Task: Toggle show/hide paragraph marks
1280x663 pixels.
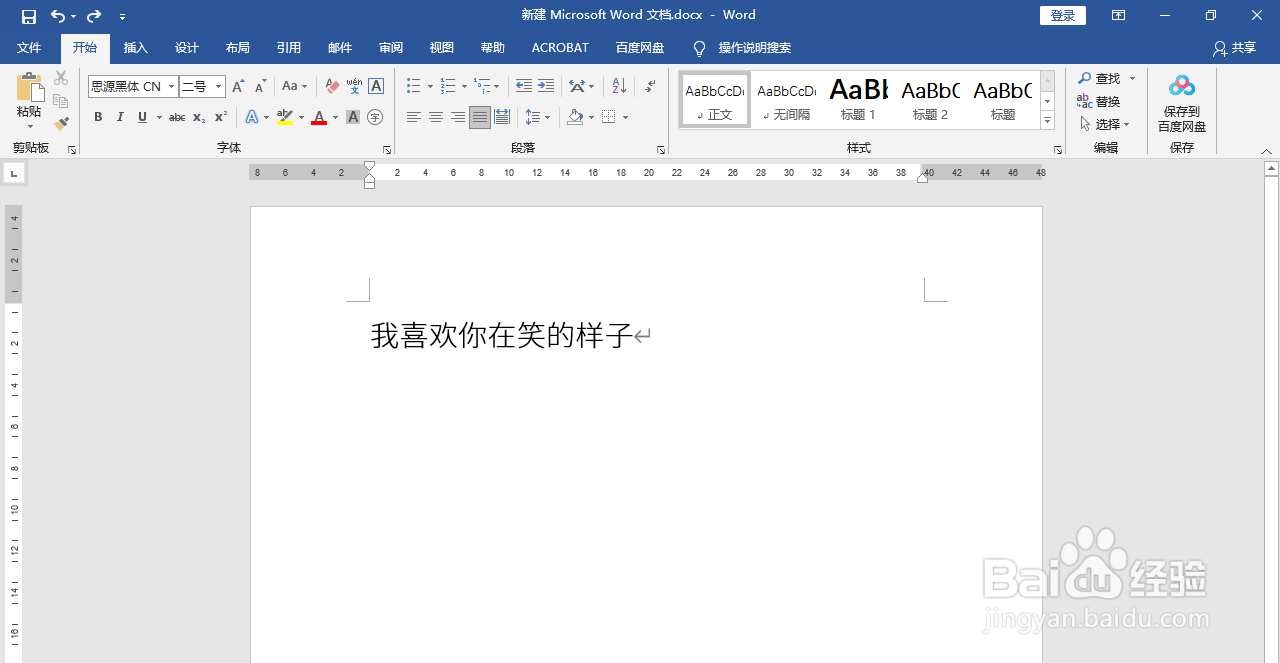Action: (x=650, y=87)
